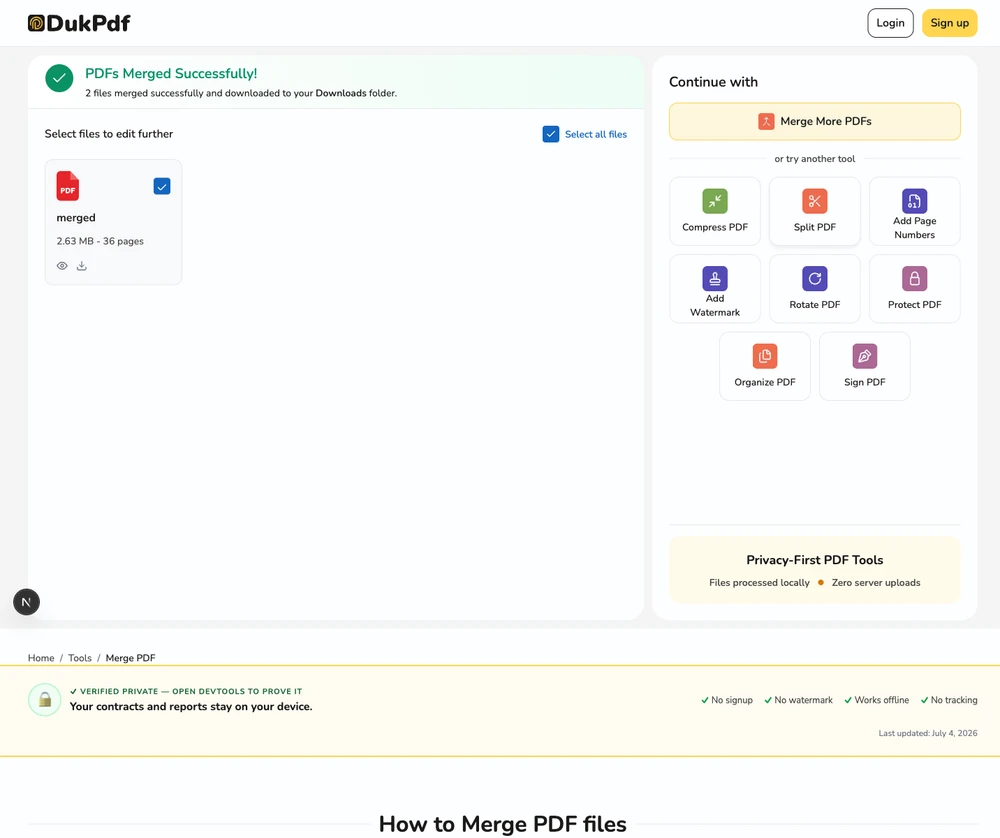This screenshot has width=1000, height=838.
Task: Click the 'Files processed locally' text
Action: tap(759, 582)
